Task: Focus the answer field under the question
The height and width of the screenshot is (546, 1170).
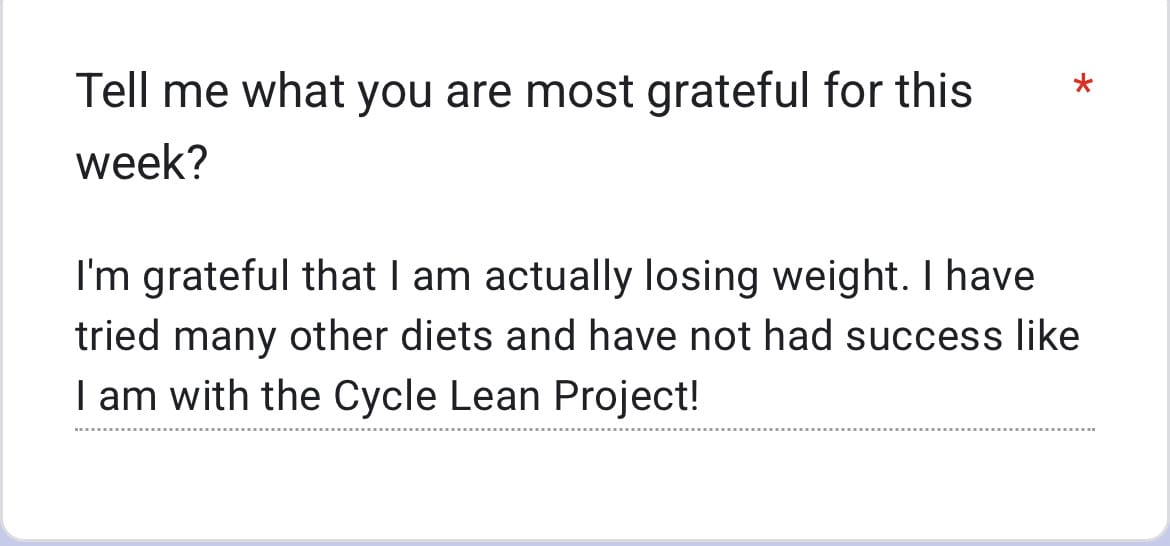Action: pos(585,336)
